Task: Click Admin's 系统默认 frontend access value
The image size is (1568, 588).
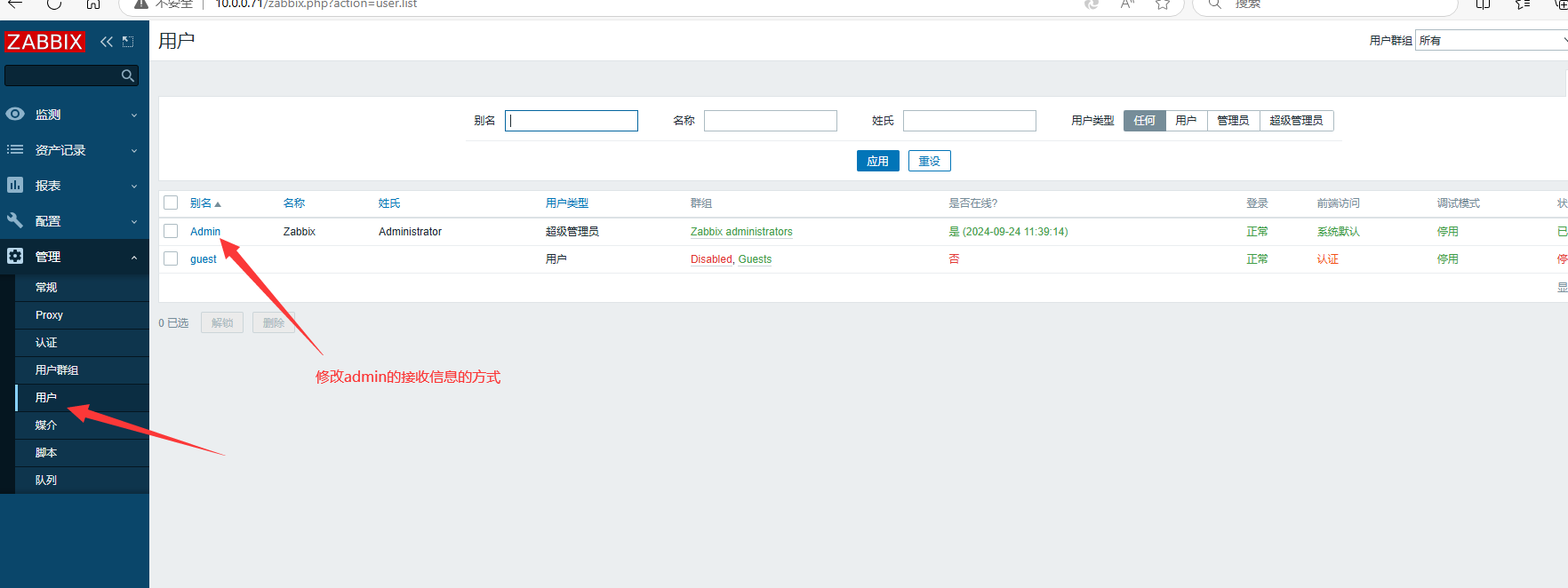Action: [x=1339, y=231]
